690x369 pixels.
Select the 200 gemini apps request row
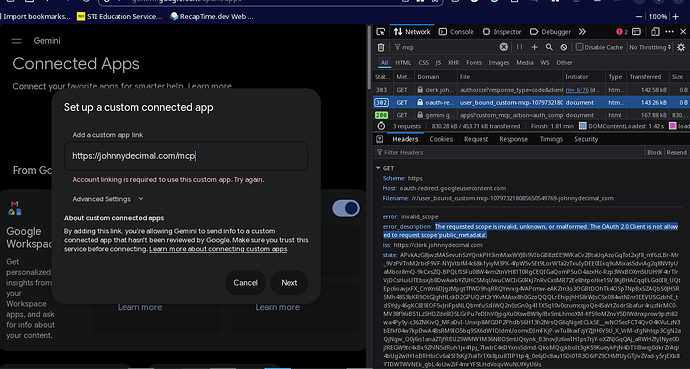click(x=531, y=115)
